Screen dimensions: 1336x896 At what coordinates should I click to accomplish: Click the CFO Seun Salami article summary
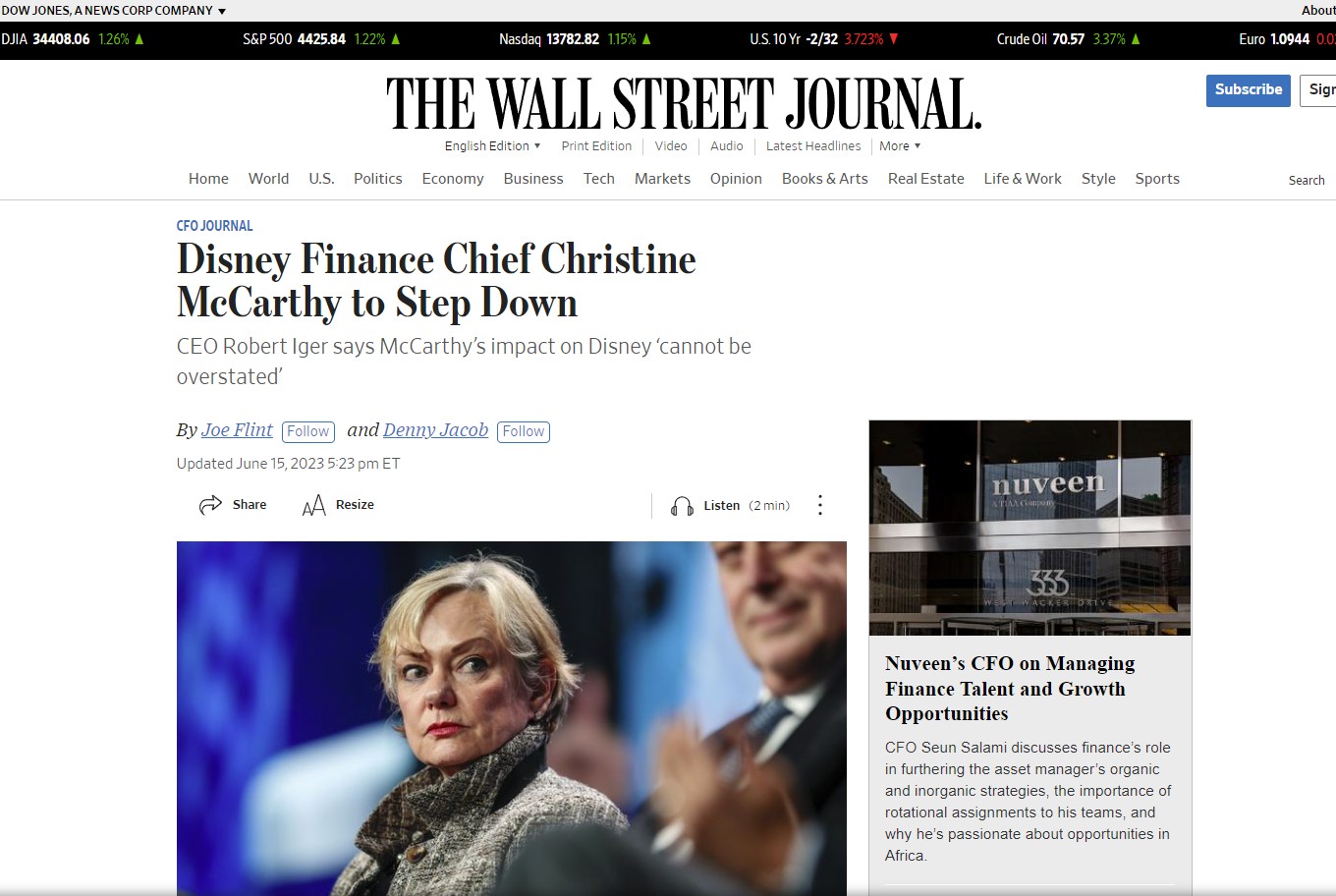click(1029, 802)
